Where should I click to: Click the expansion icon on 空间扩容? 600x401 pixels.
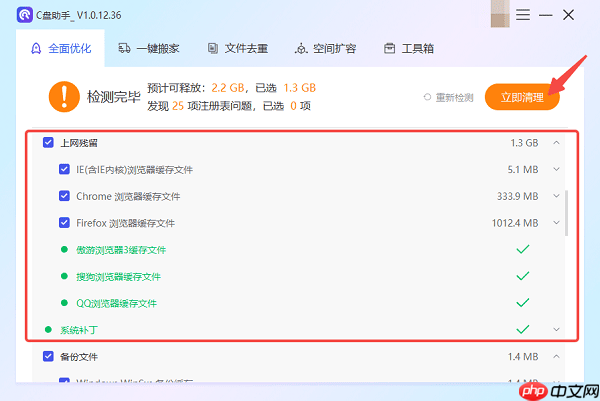[301, 49]
